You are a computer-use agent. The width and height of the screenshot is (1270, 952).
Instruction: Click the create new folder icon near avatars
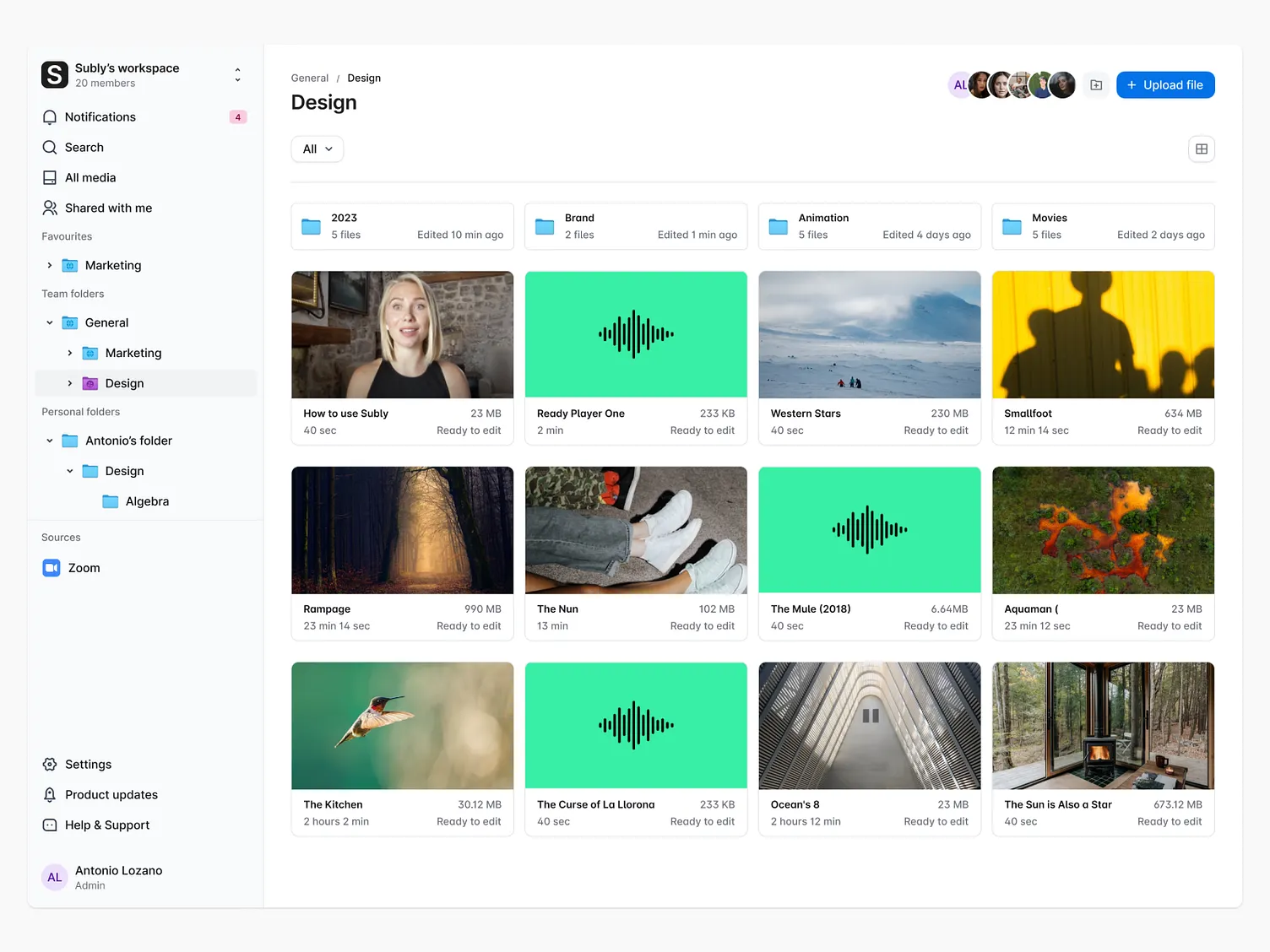[x=1095, y=84]
